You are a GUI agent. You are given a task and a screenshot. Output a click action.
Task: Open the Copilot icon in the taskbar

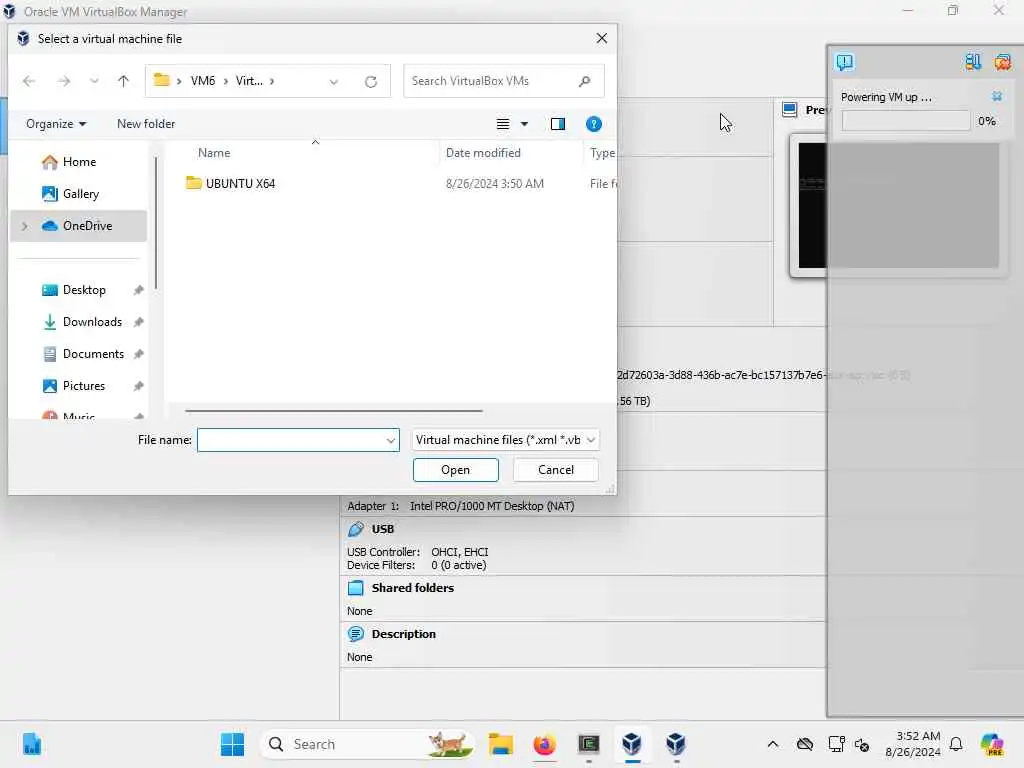click(992, 744)
